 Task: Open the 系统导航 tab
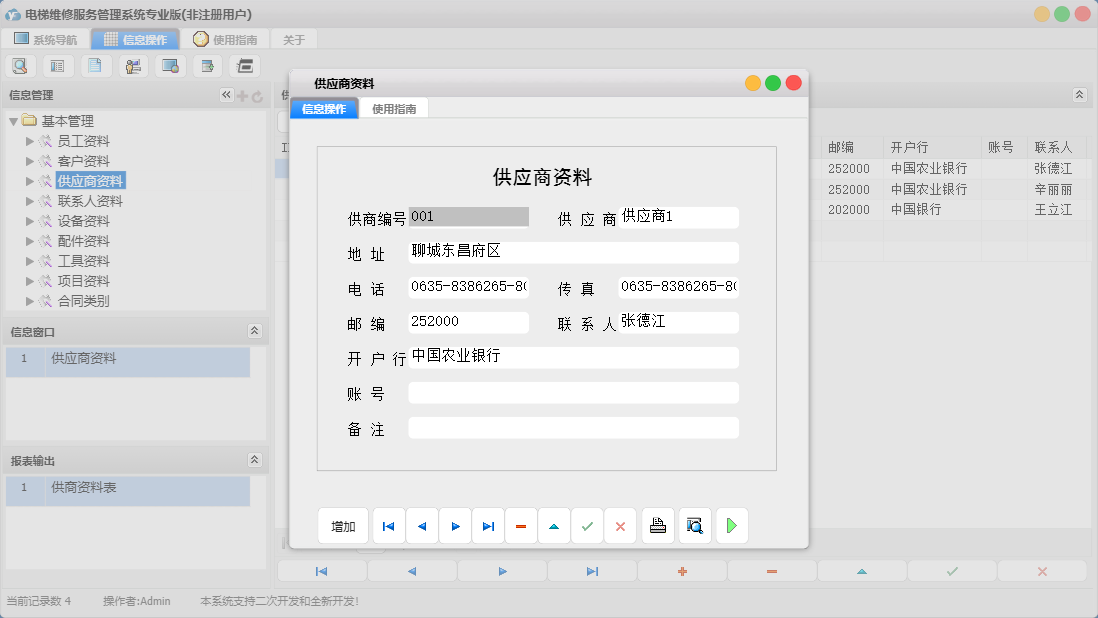click(47, 40)
